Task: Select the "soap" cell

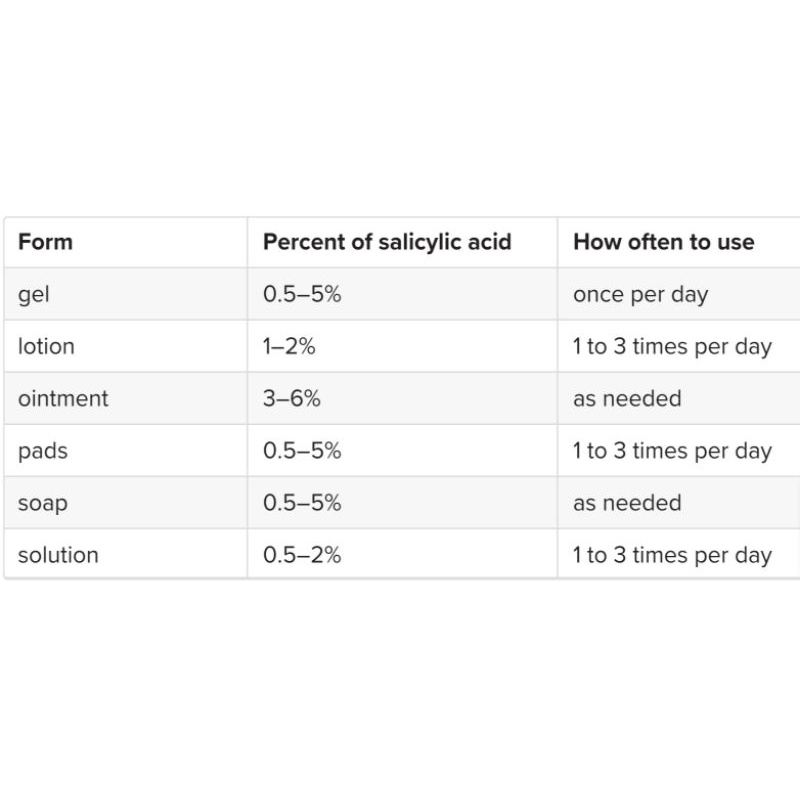Action: point(43,503)
